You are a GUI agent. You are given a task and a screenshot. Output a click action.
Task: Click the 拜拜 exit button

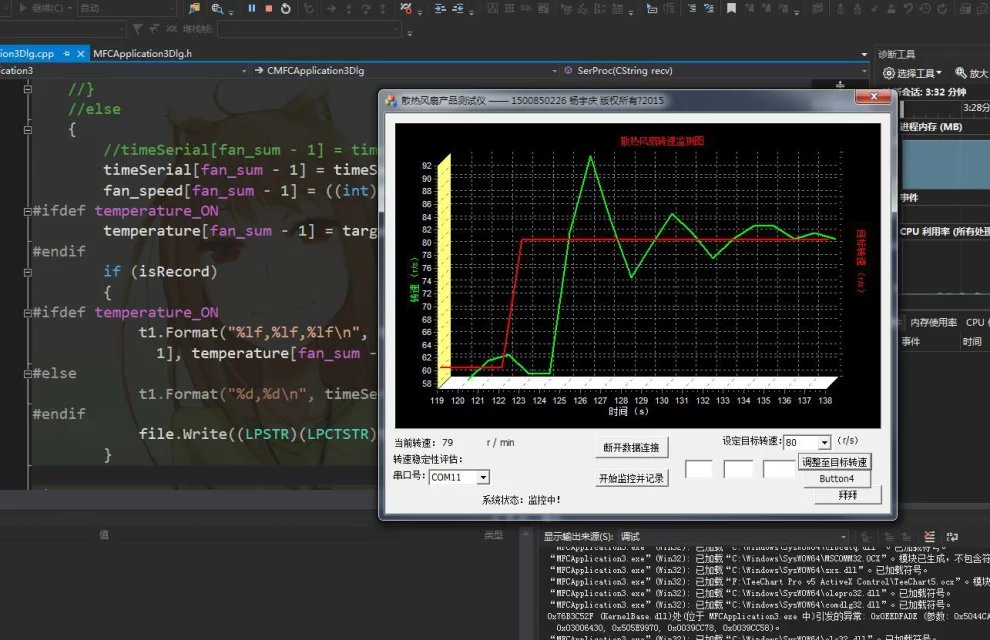tap(847, 495)
